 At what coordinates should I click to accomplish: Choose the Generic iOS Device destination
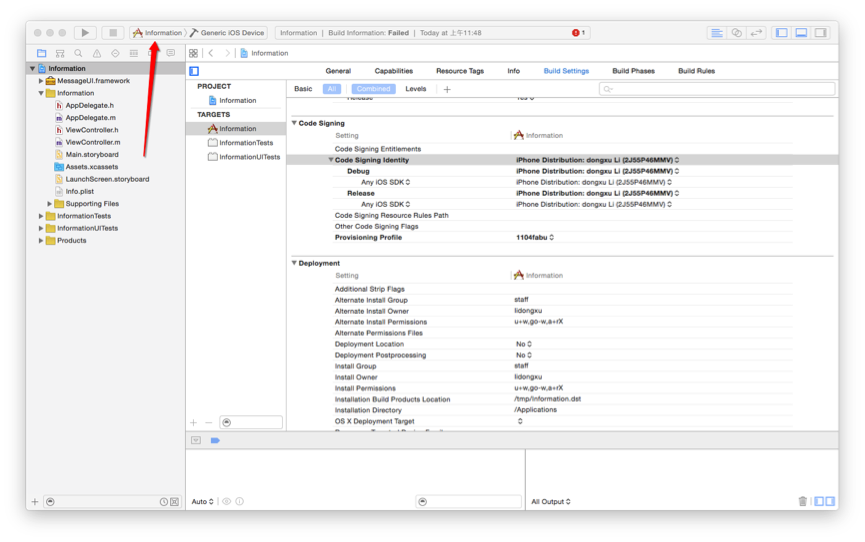[x=227, y=33]
